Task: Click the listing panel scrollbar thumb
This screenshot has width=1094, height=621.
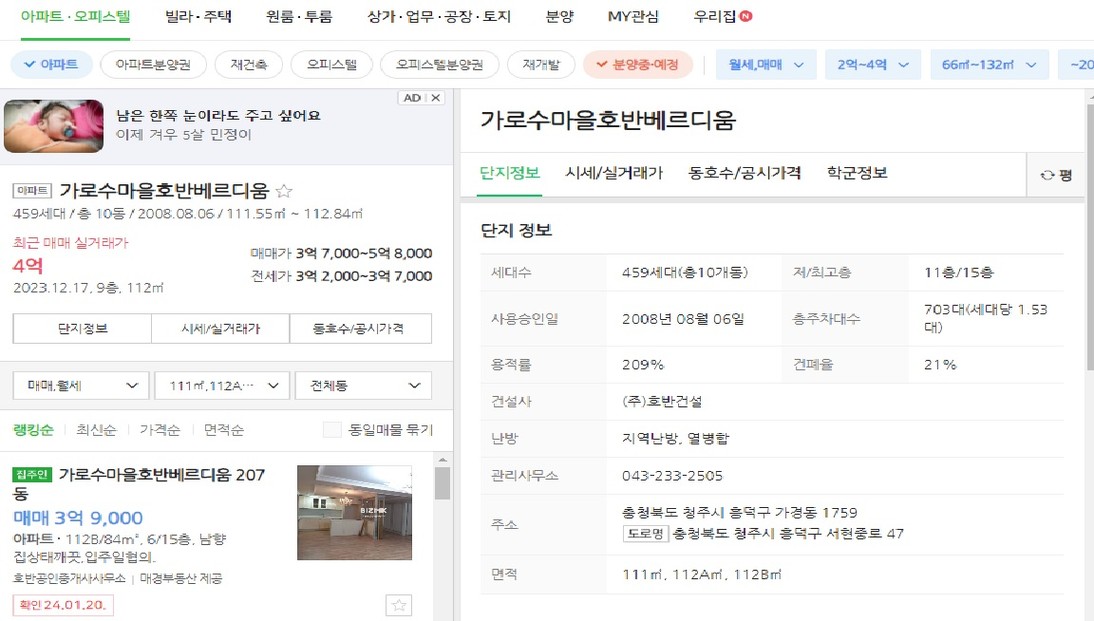Action: tap(442, 484)
